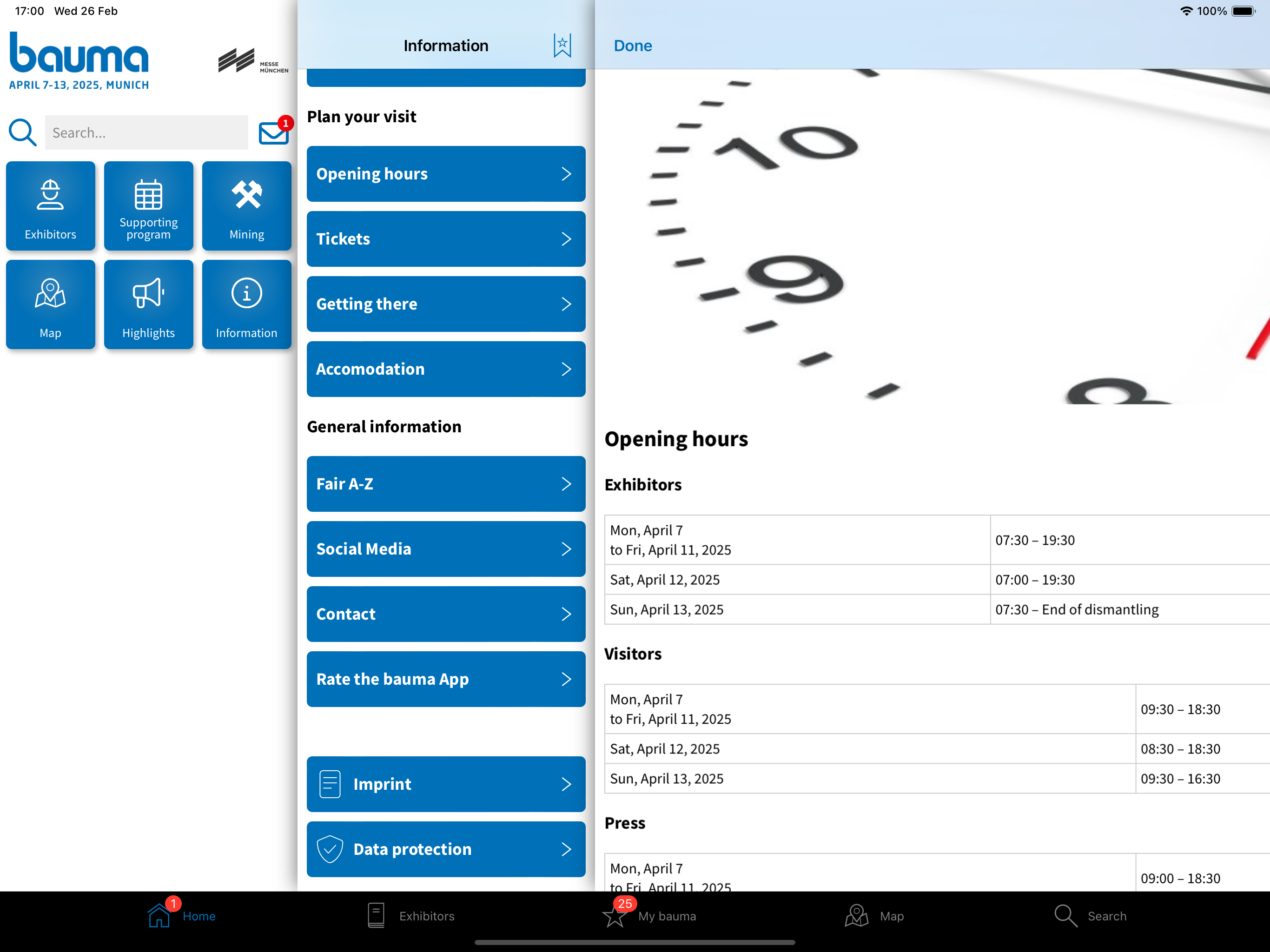The image size is (1270, 952).
Task: Select '07:30 – End of dismantling' cell
Action: (x=1077, y=610)
